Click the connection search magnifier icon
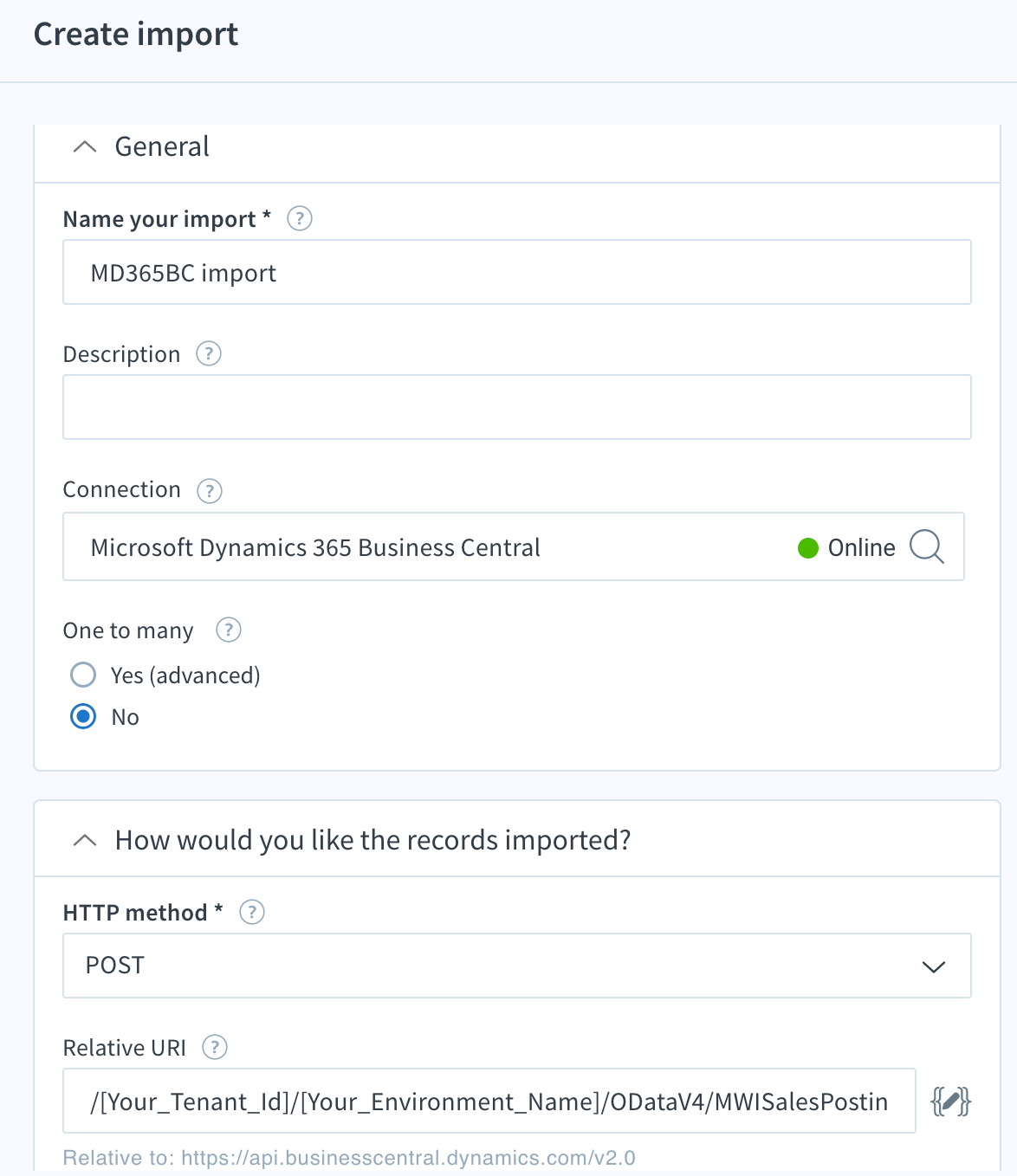The width and height of the screenshot is (1017, 1176). pyautogui.click(x=926, y=547)
